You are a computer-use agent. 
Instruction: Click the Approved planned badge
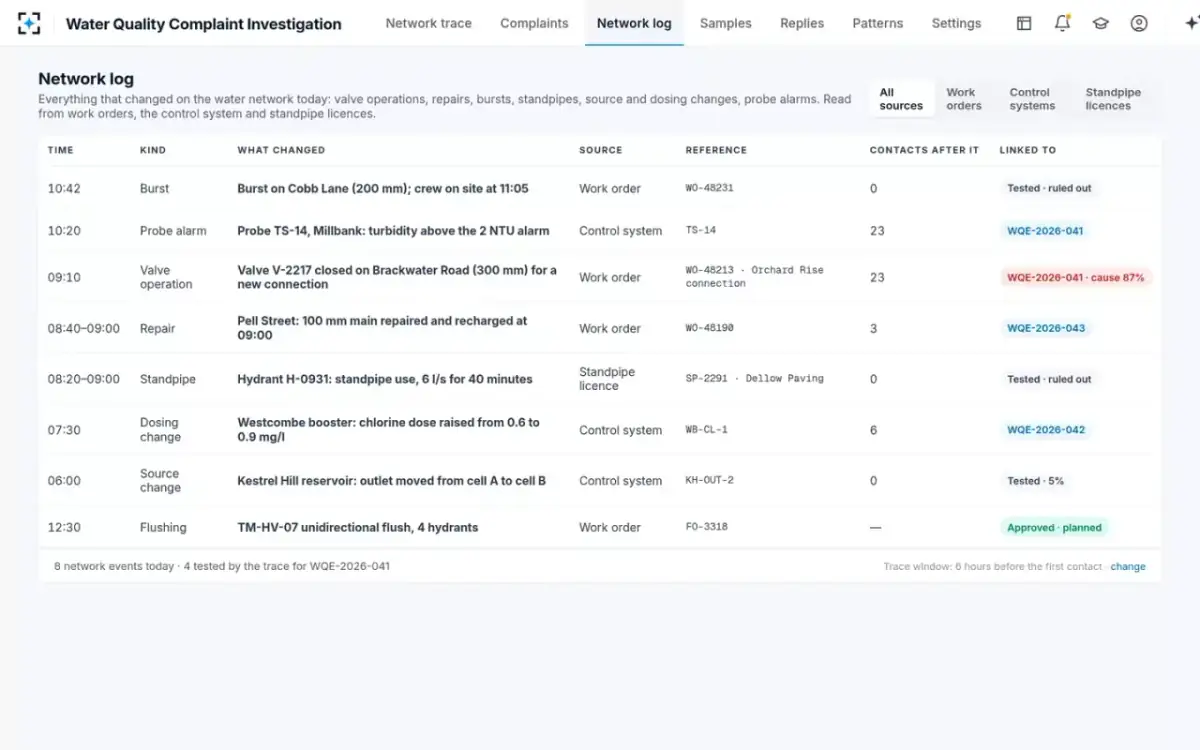[1054, 527]
